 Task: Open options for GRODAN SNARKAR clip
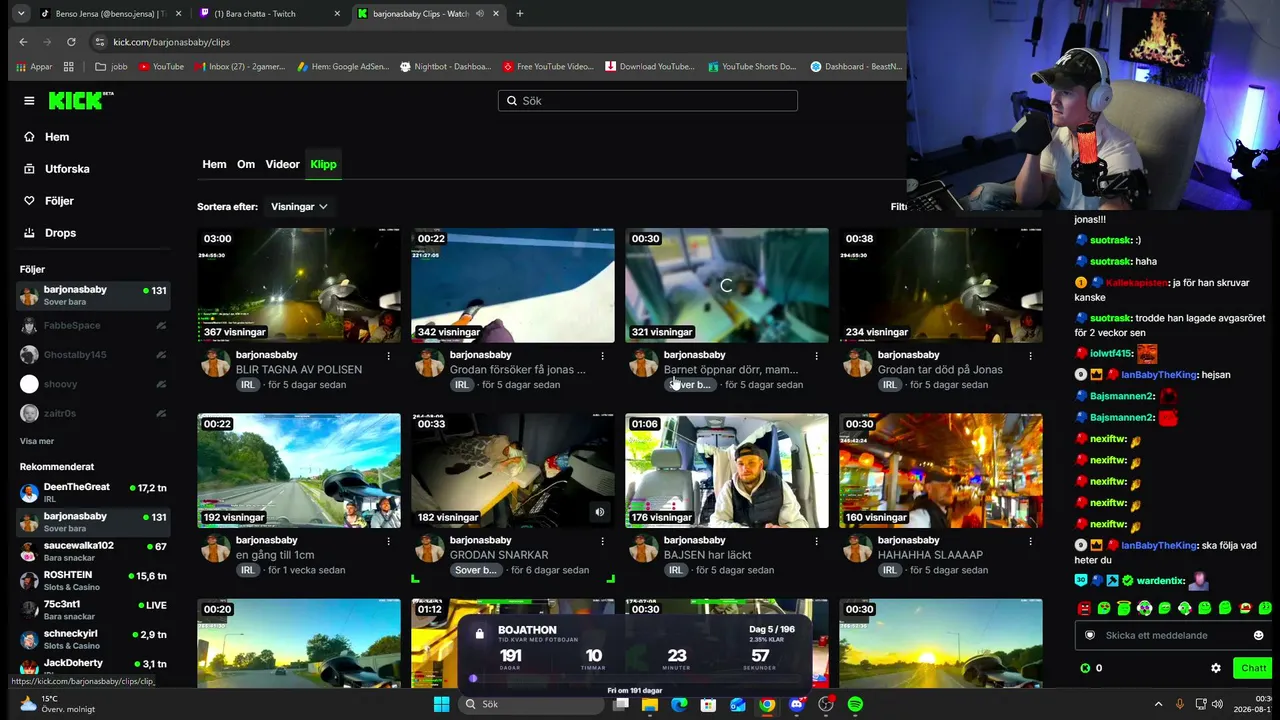click(603, 541)
